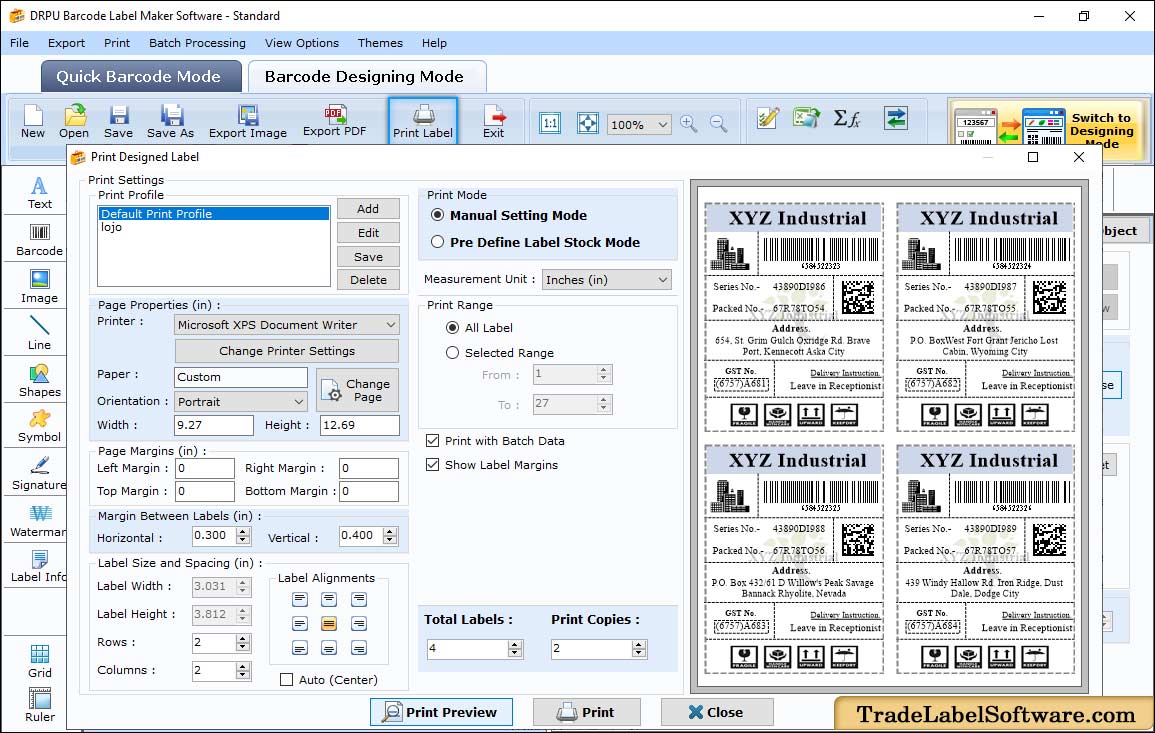This screenshot has width=1155, height=733.
Task: Decrease the Columns value
Action: point(243,675)
